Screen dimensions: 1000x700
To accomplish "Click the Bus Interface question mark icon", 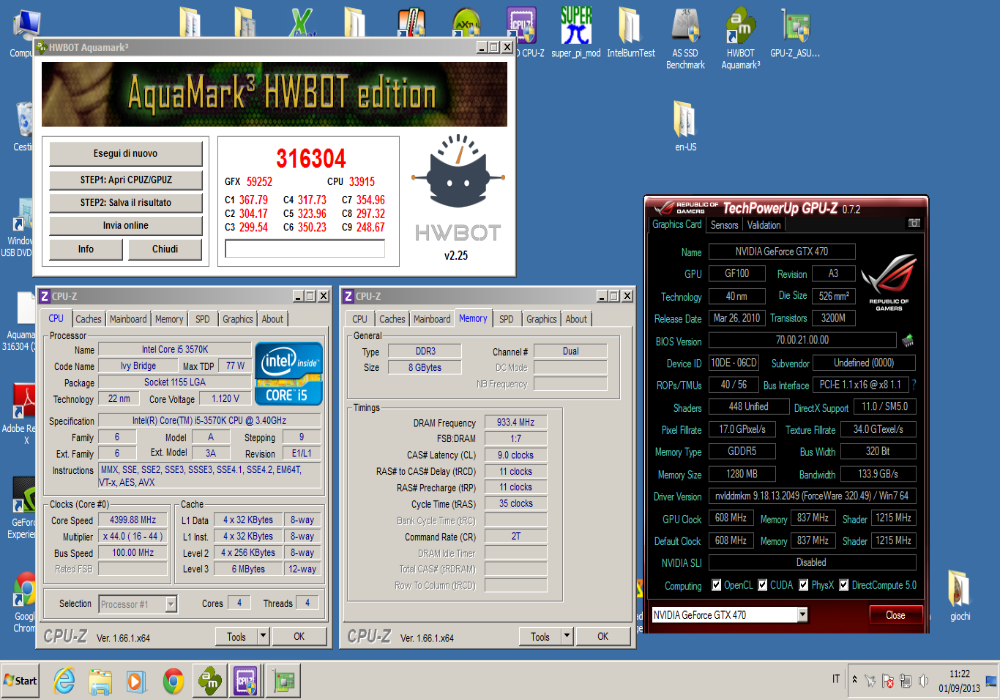I will coord(914,384).
